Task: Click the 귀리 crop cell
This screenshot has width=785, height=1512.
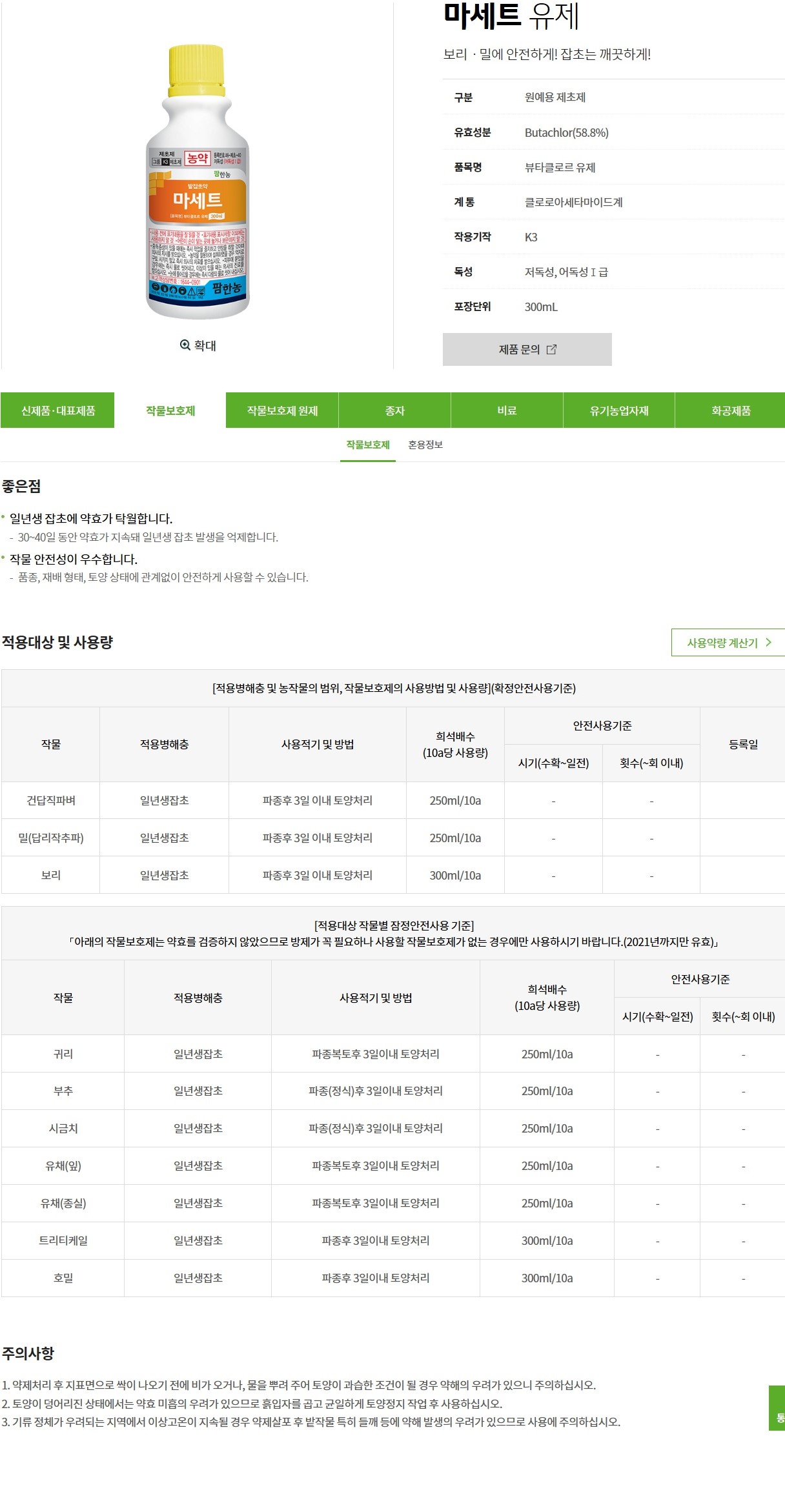Action: 63,1054
